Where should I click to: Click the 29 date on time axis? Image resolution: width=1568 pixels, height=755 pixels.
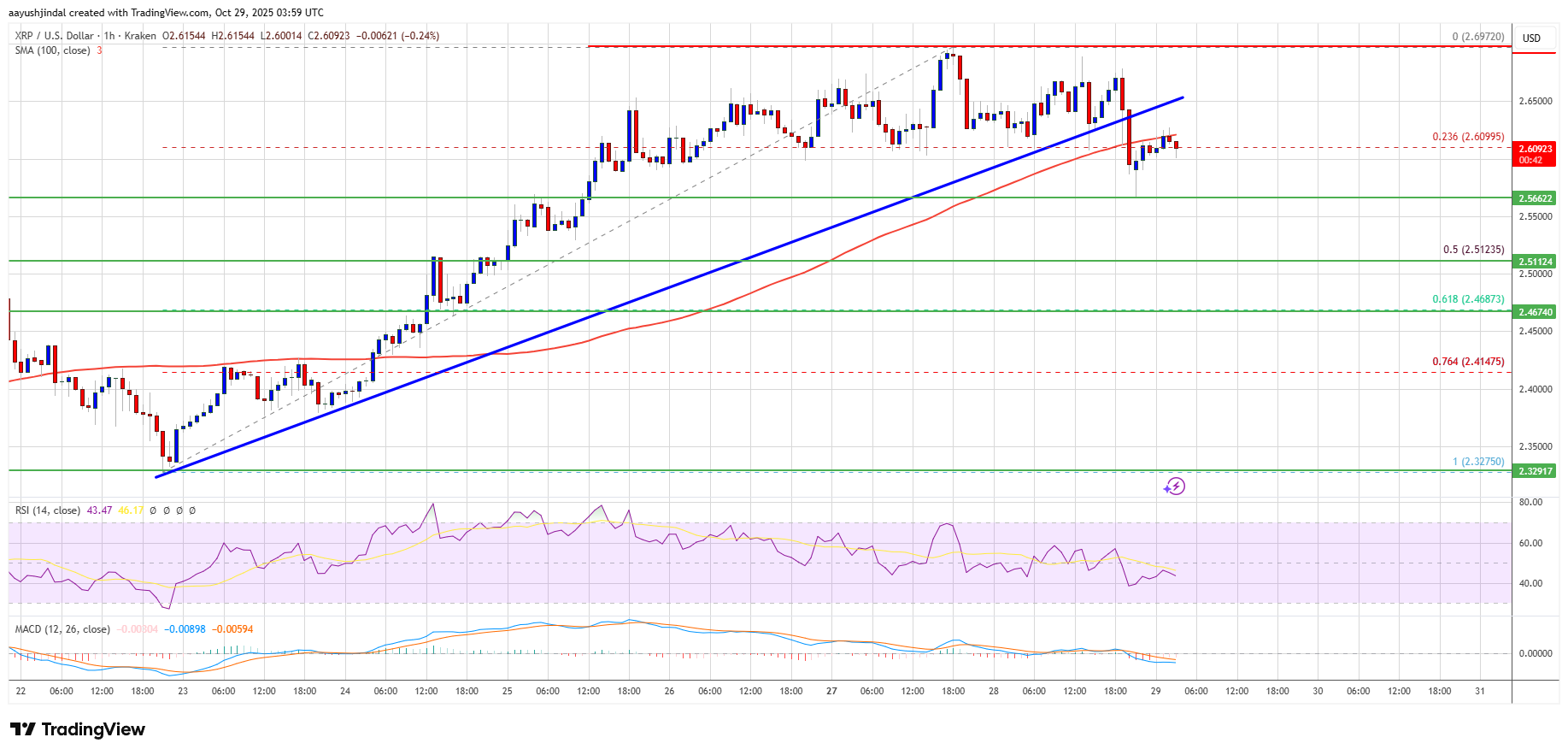pyautogui.click(x=1155, y=691)
